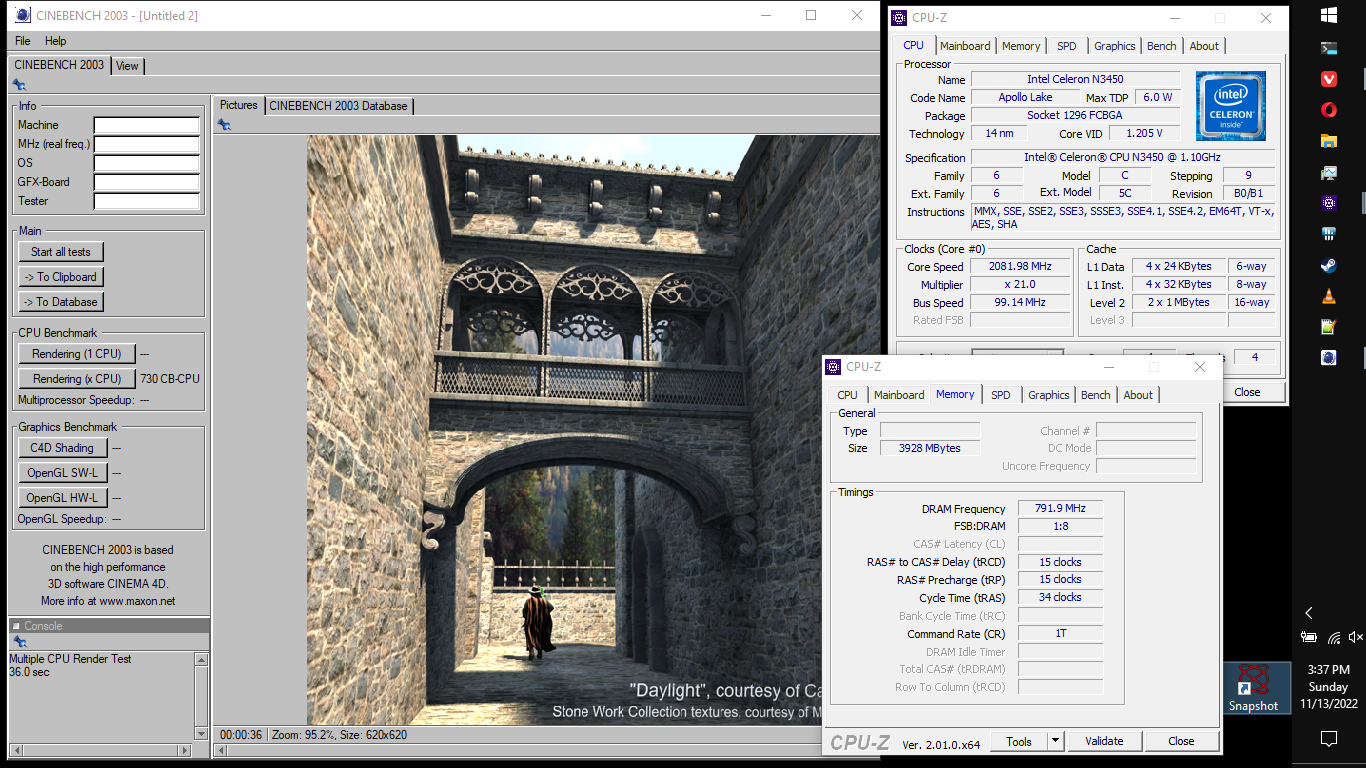The height and width of the screenshot is (768, 1366).
Task: Click console vertical scrollbar down arrow
Action: tap(201, 733)
